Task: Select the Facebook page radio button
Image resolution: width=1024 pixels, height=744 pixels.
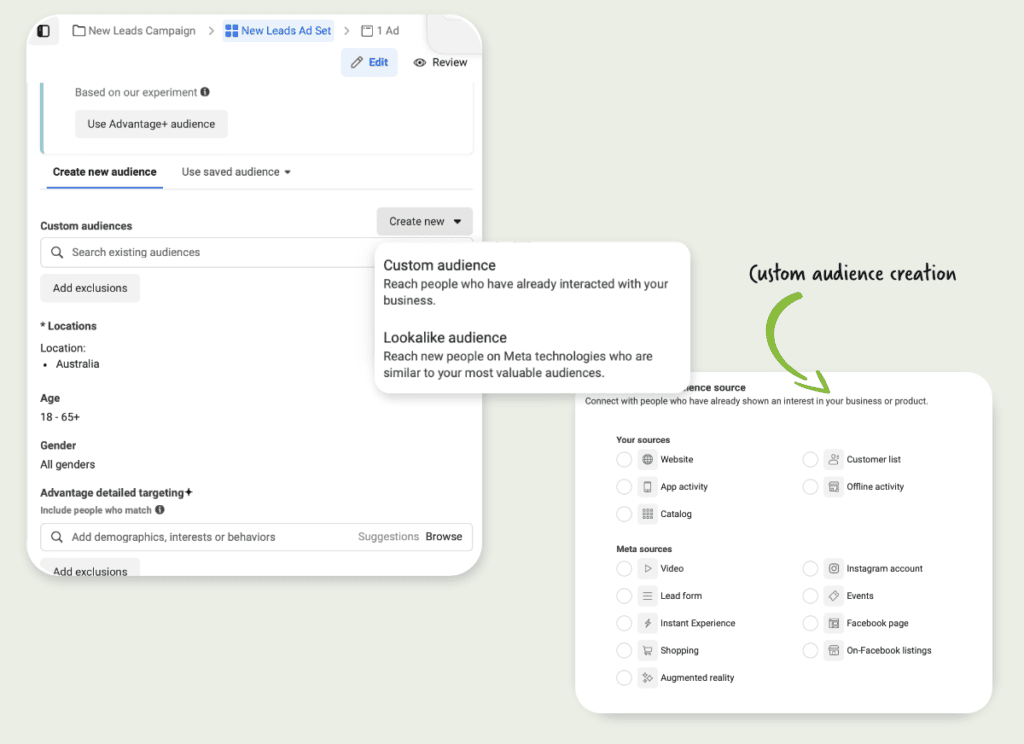Action: point(810,623)
